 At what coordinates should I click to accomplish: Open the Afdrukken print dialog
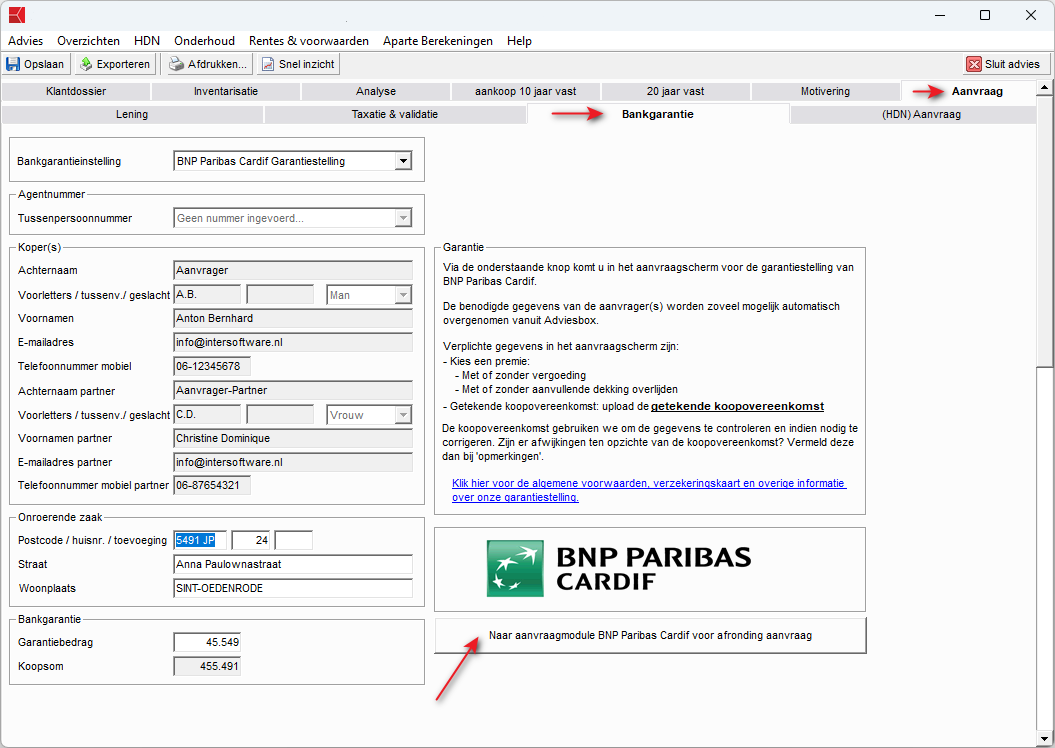(207, 64)
